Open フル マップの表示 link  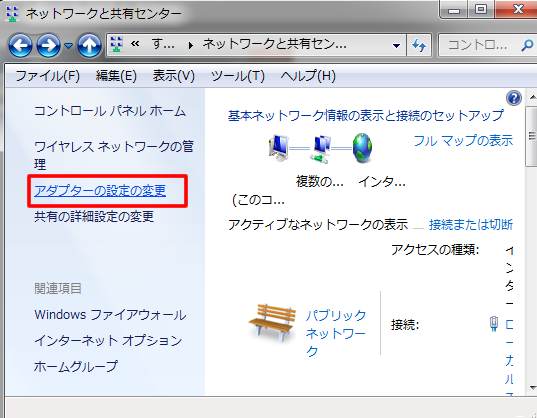point(463,140)
